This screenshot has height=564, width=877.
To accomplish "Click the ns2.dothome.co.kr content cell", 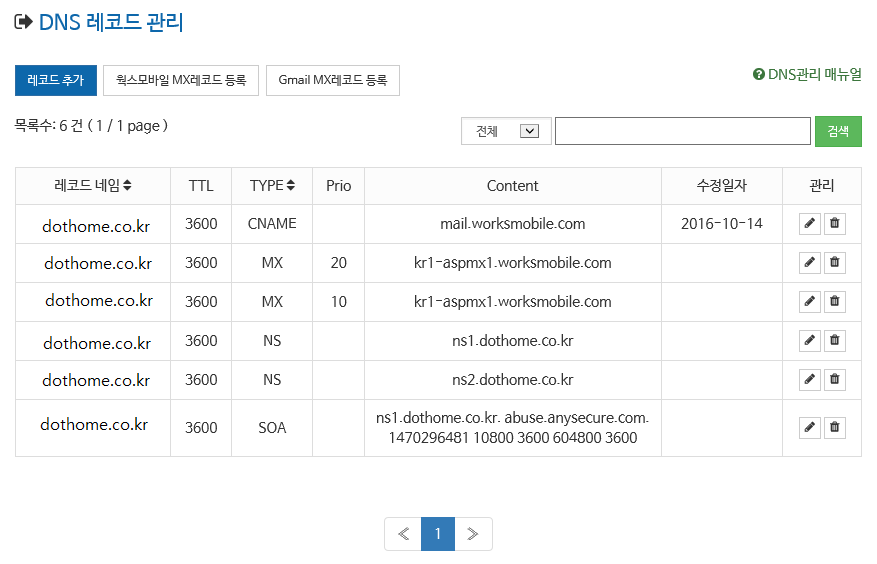I will pyautogui.click(x=512, y=380).
